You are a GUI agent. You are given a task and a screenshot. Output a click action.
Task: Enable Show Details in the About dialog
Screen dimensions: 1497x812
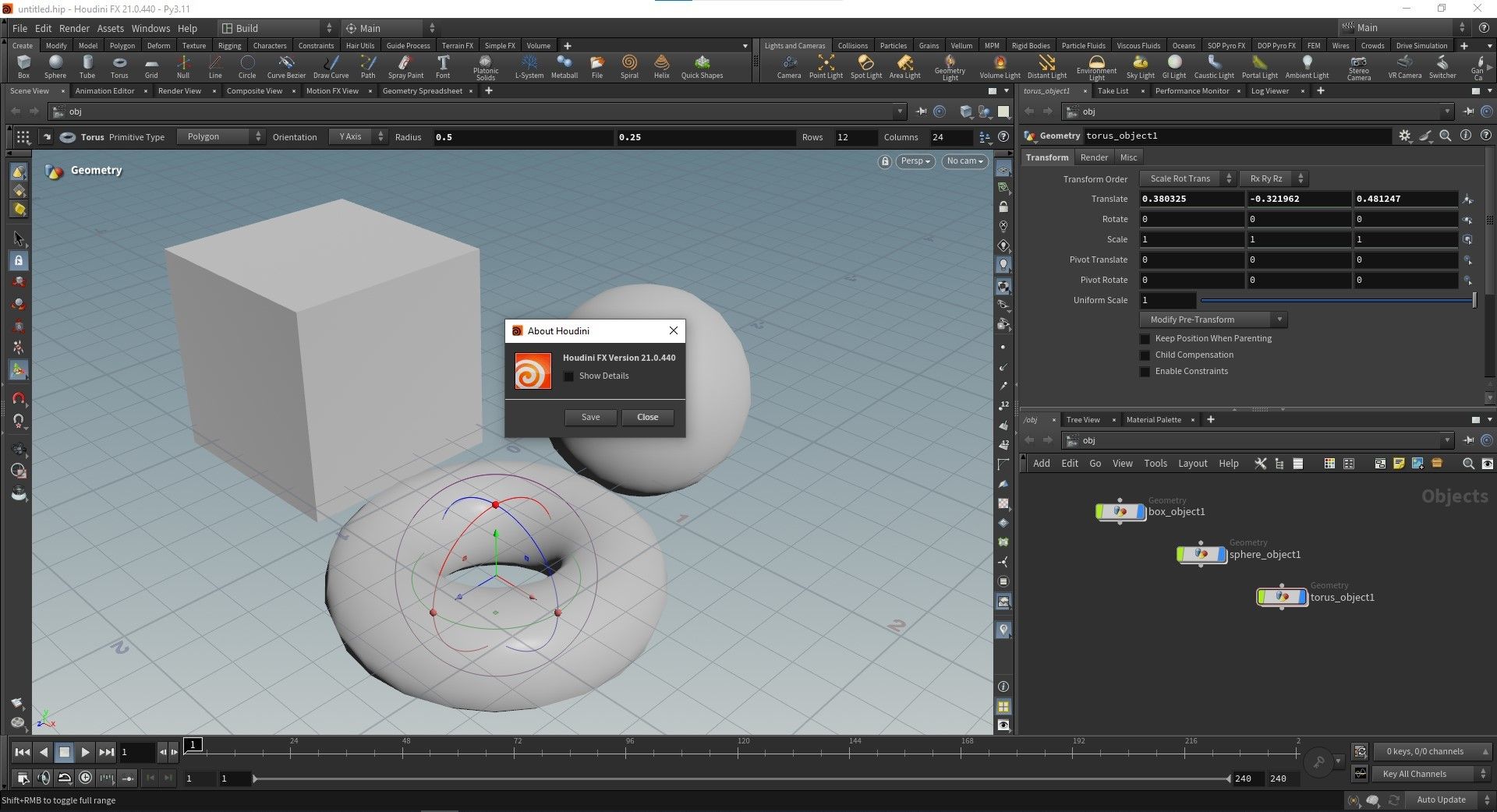pyautogui.click(x=569, y=376)
